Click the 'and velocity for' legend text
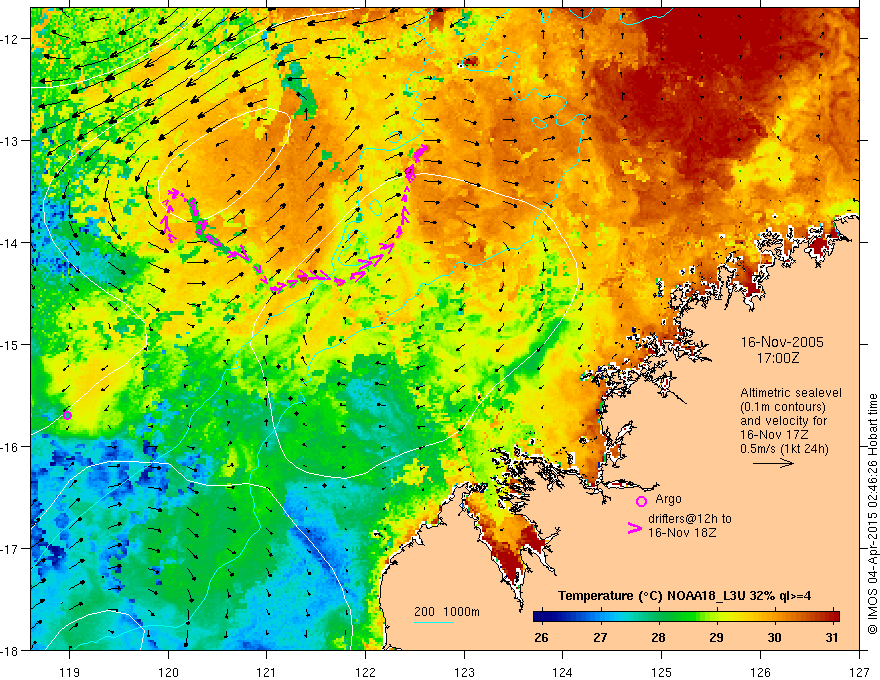Screen dimensions: 880x680 [783, 421]
